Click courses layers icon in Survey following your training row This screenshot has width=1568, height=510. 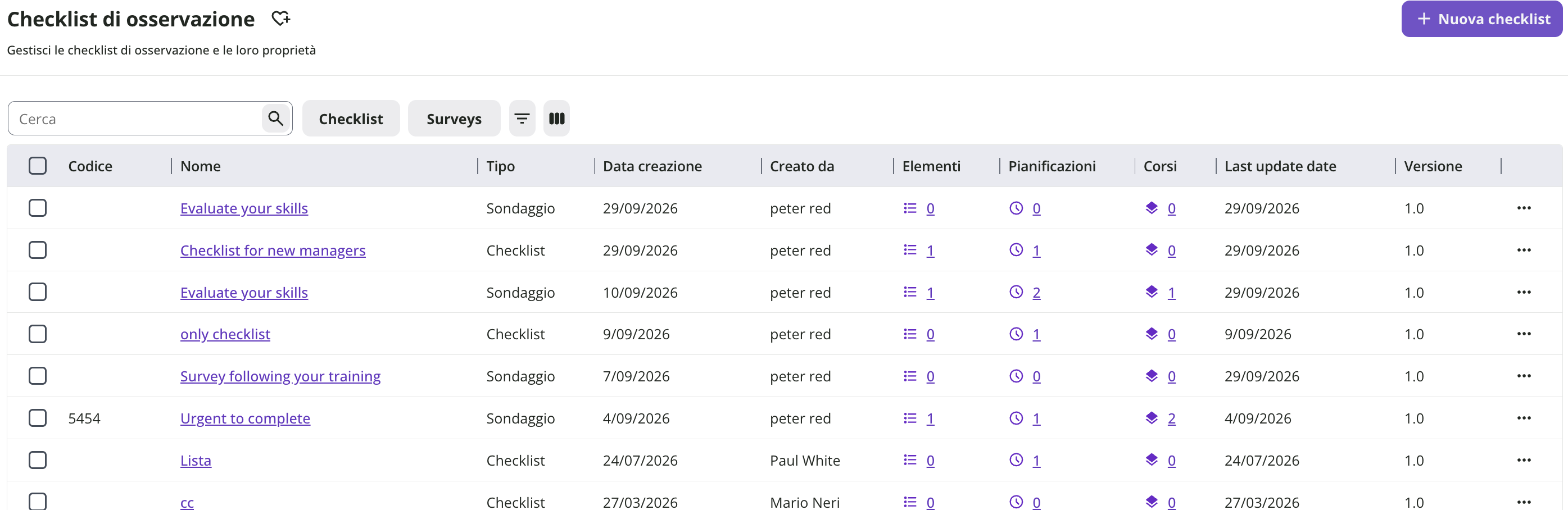pos(1151,376)
